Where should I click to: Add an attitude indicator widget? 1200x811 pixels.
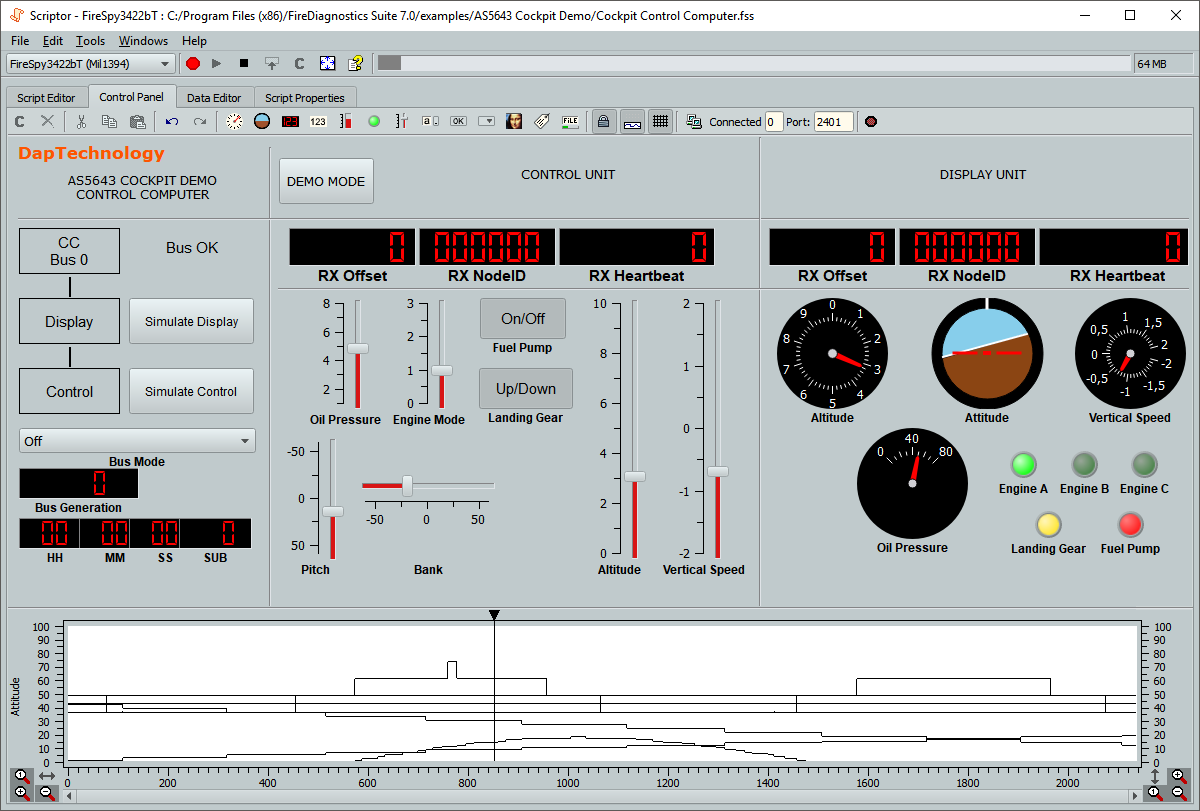[262, 122]
